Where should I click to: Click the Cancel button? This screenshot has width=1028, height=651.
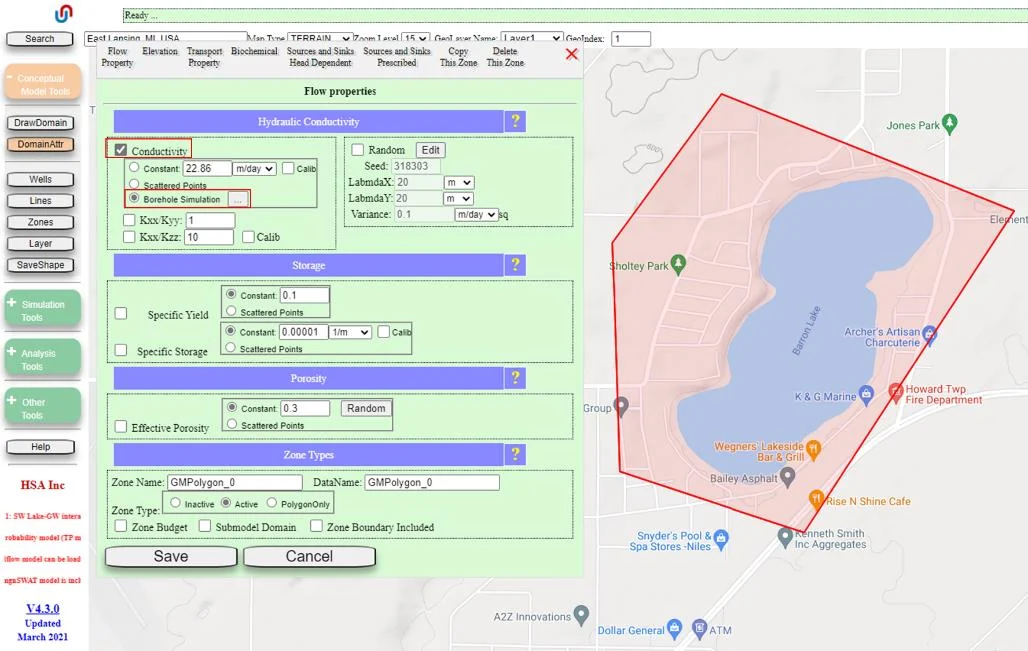point(309,556)
